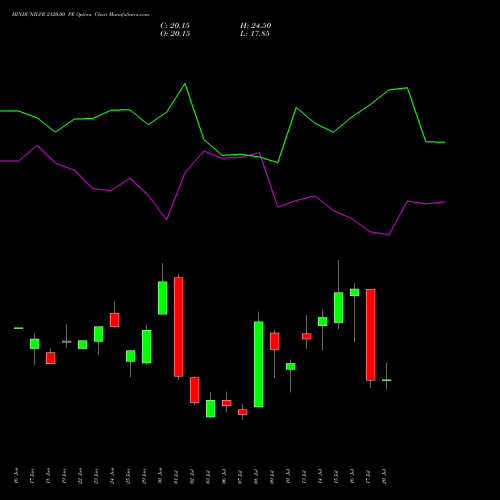Select the 17 Jul date label on axis
500x500 pixels.
point(368,476)
